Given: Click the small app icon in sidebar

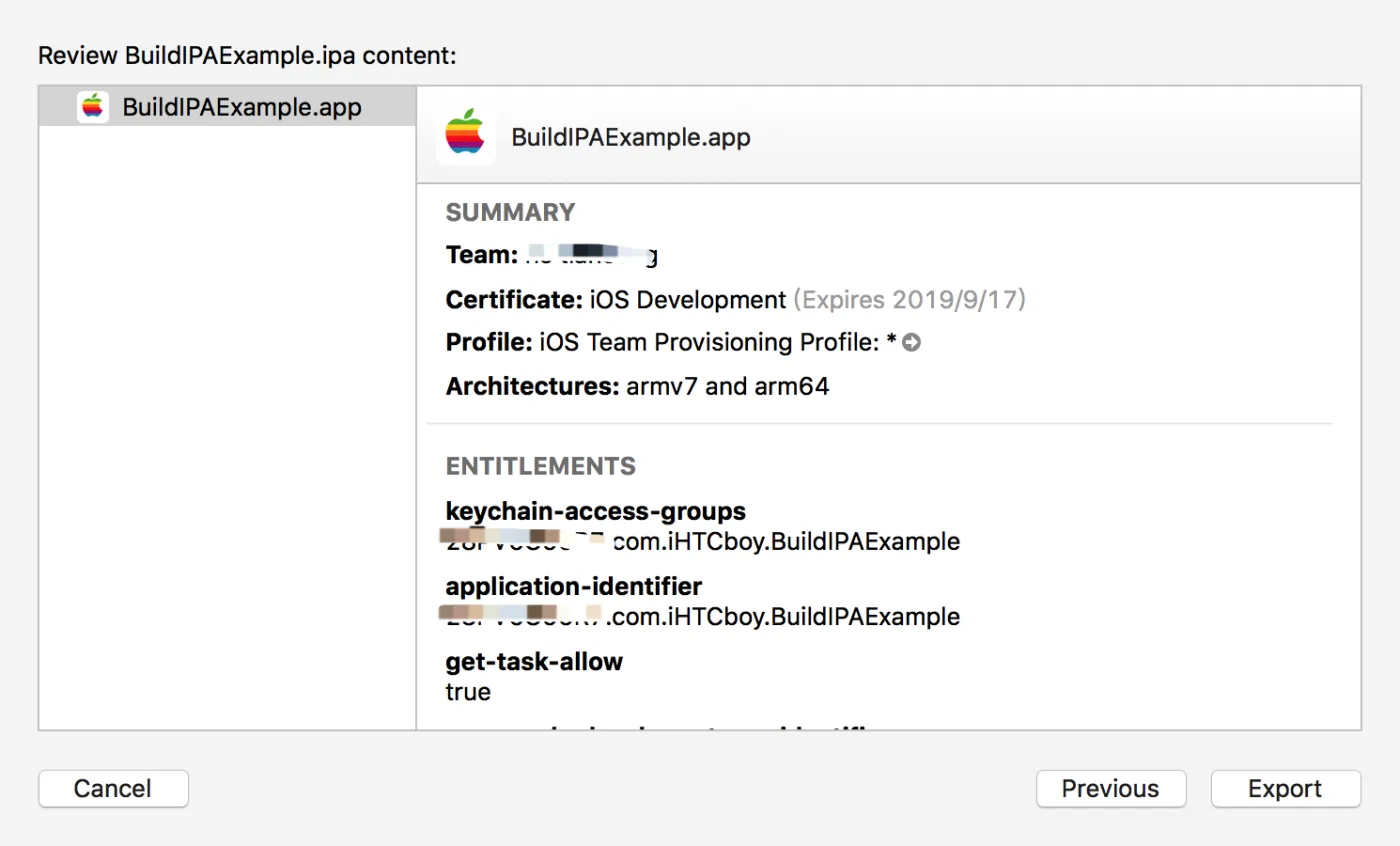Looking at the screenshot, I should (x=93, y=107).
